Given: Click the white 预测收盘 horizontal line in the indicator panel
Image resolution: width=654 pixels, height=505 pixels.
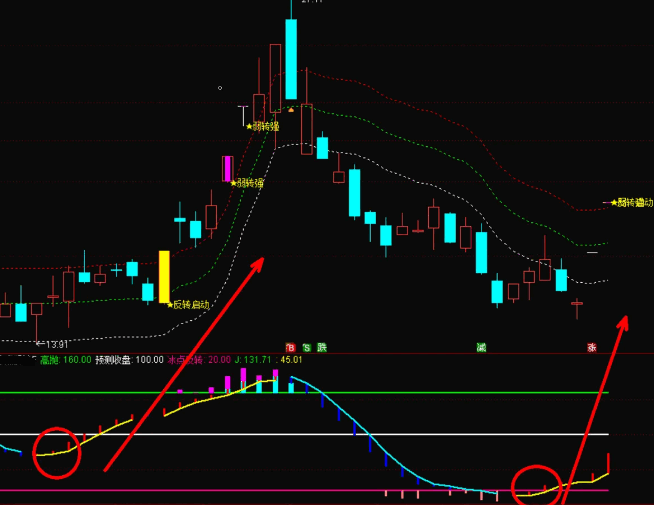Looking at the screenshot, I should point(304,435).
